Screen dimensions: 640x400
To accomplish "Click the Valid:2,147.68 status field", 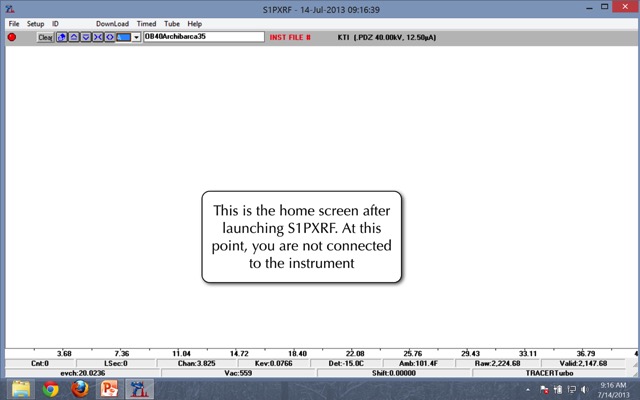I will click(583, 363).
